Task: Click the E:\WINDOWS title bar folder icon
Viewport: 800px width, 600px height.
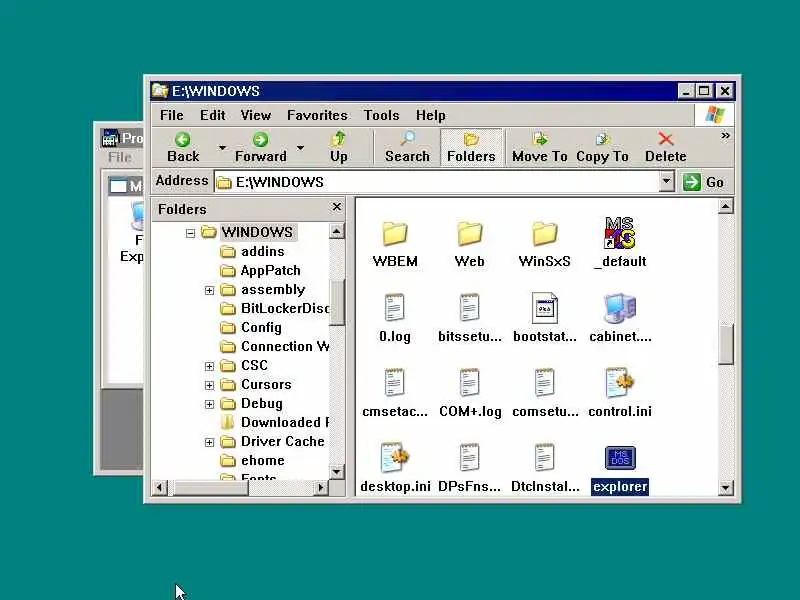Action: 160,91
